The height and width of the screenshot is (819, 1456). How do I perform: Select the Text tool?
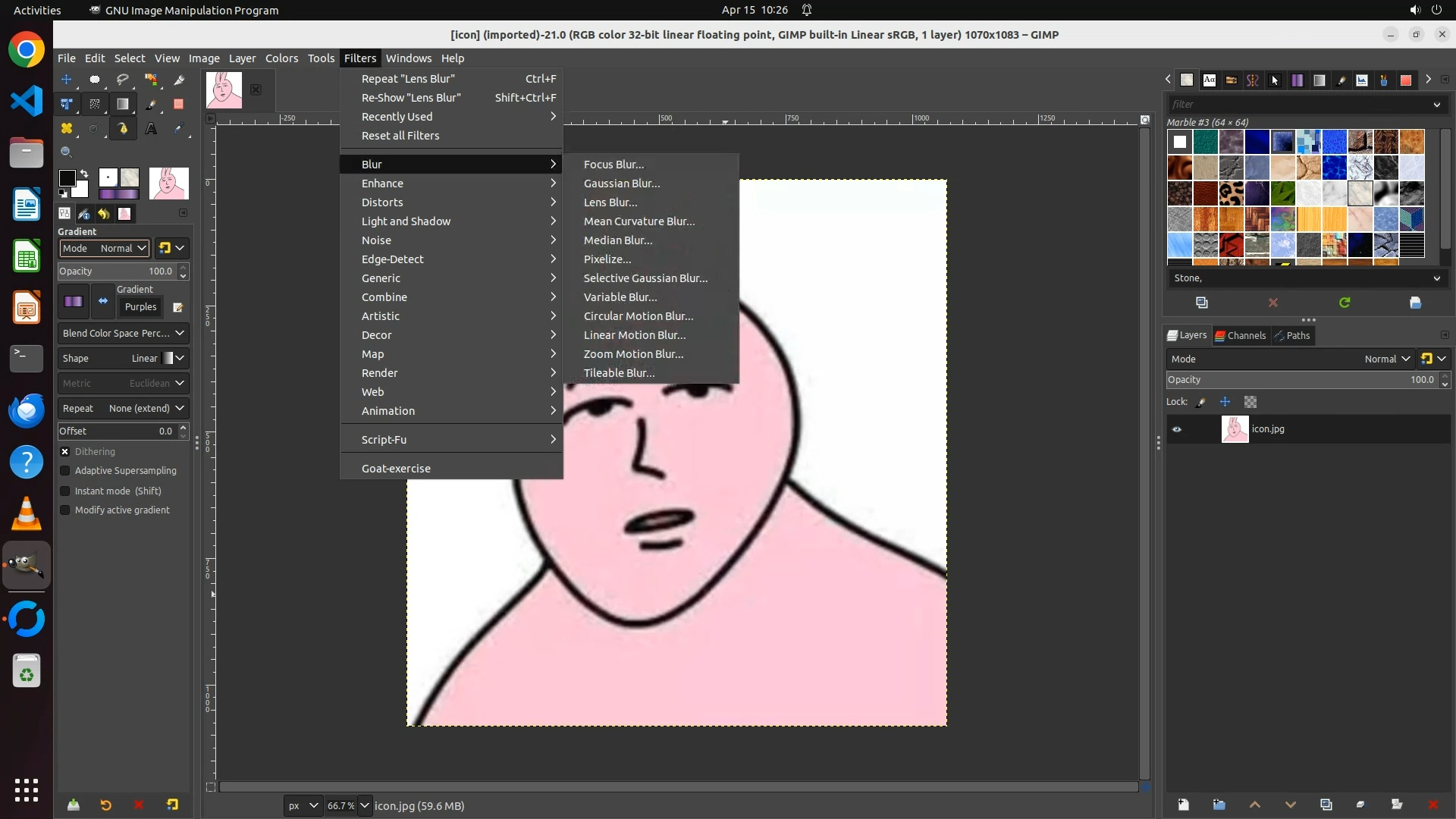151,128
